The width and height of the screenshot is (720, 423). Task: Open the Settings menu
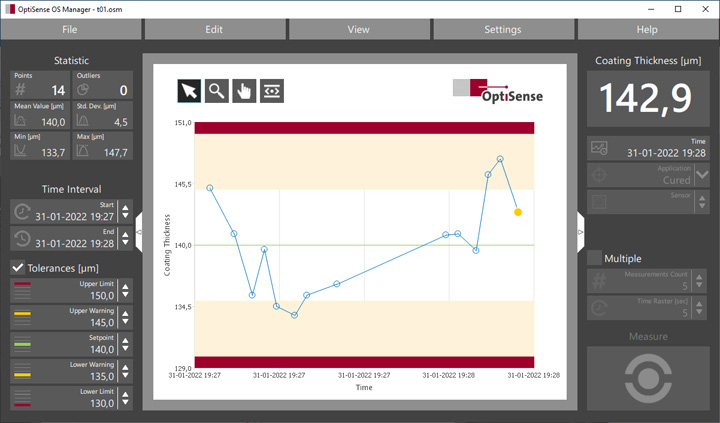coord(502,30)
